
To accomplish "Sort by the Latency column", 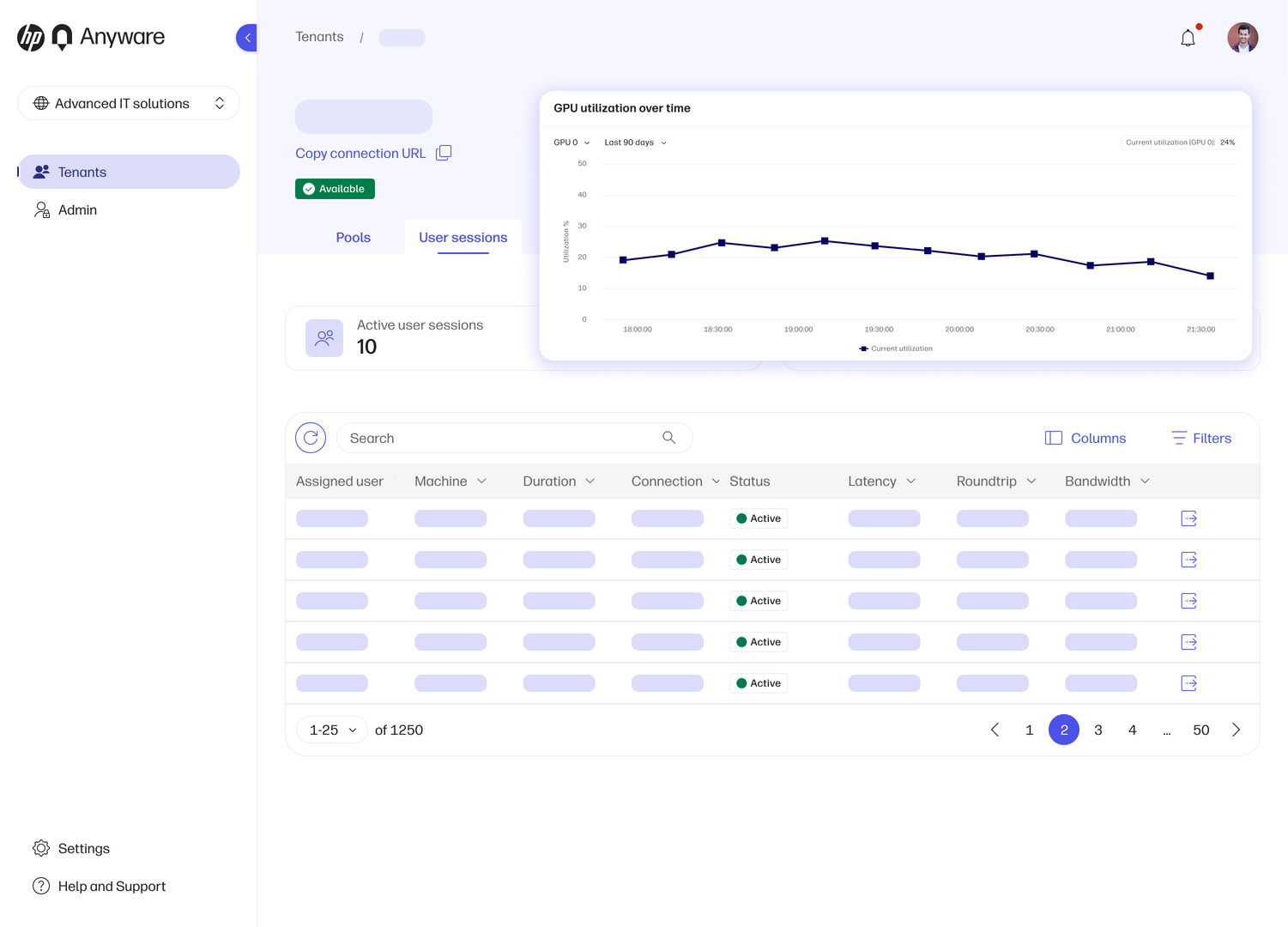I will click(x=881, y=482).
